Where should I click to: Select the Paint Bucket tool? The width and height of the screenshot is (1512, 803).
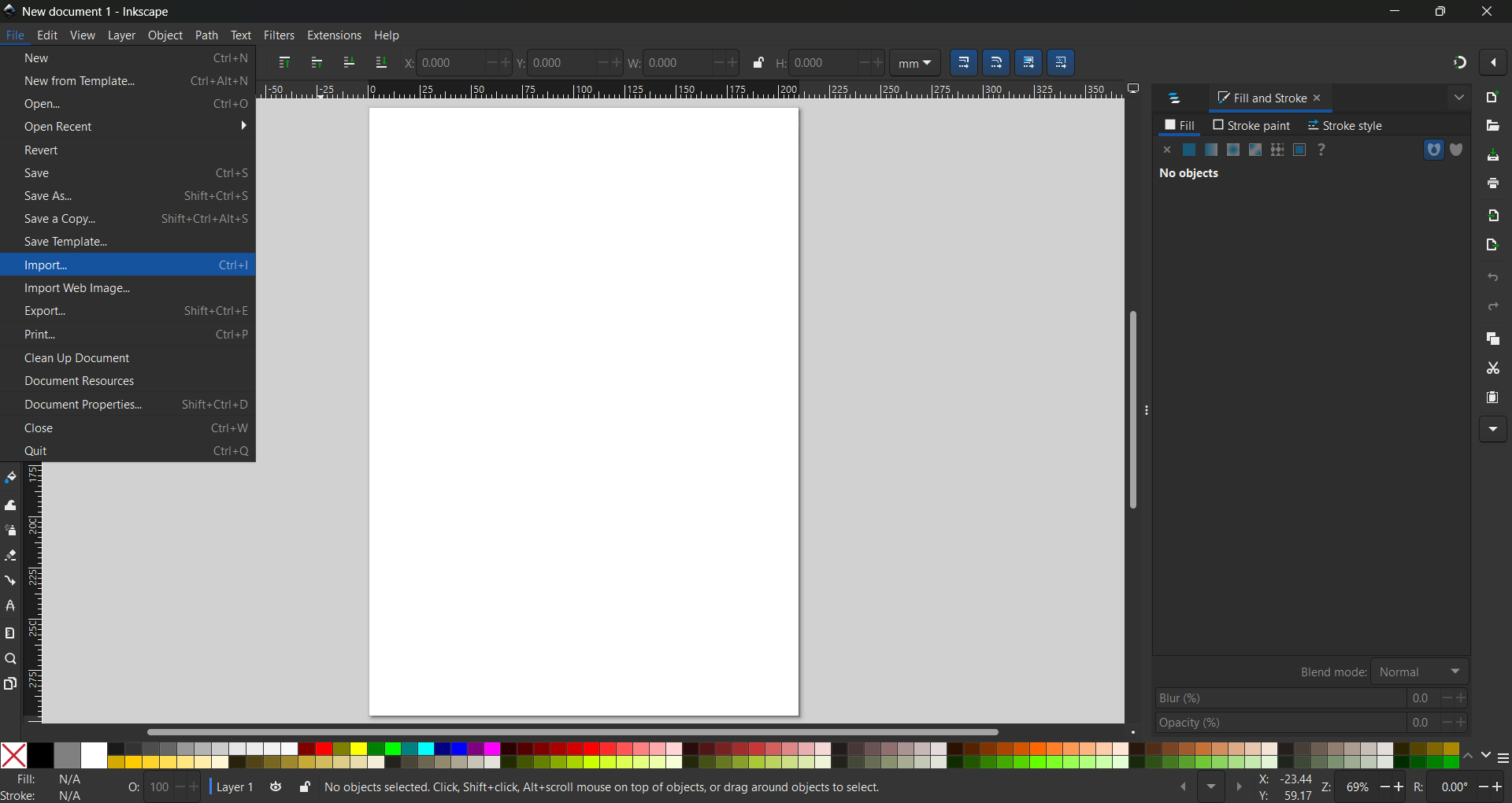coord(10,478)
